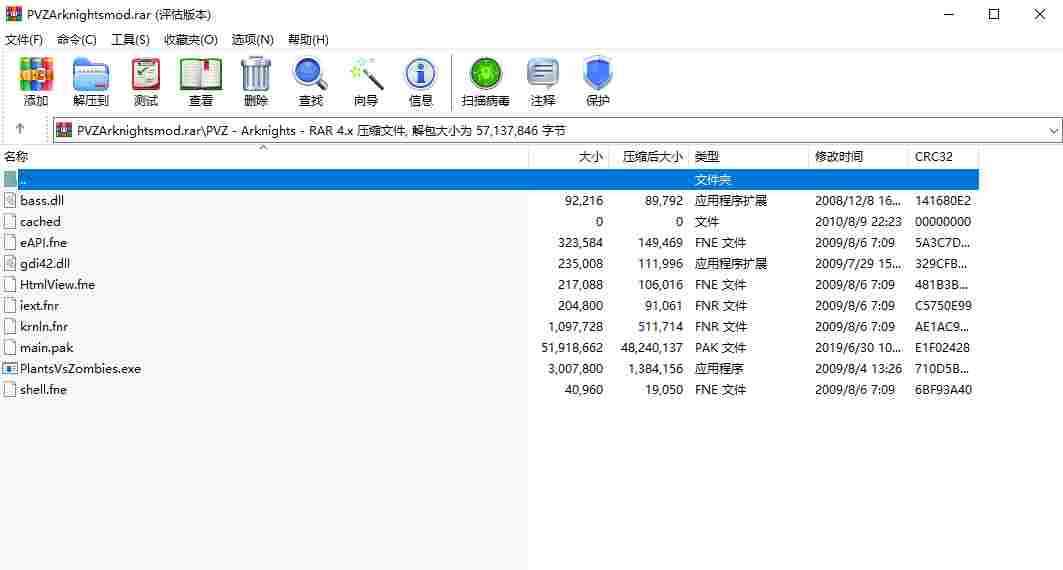Select the bass.dll file name
Screen dimensions: 1063x570
(42, 201)
